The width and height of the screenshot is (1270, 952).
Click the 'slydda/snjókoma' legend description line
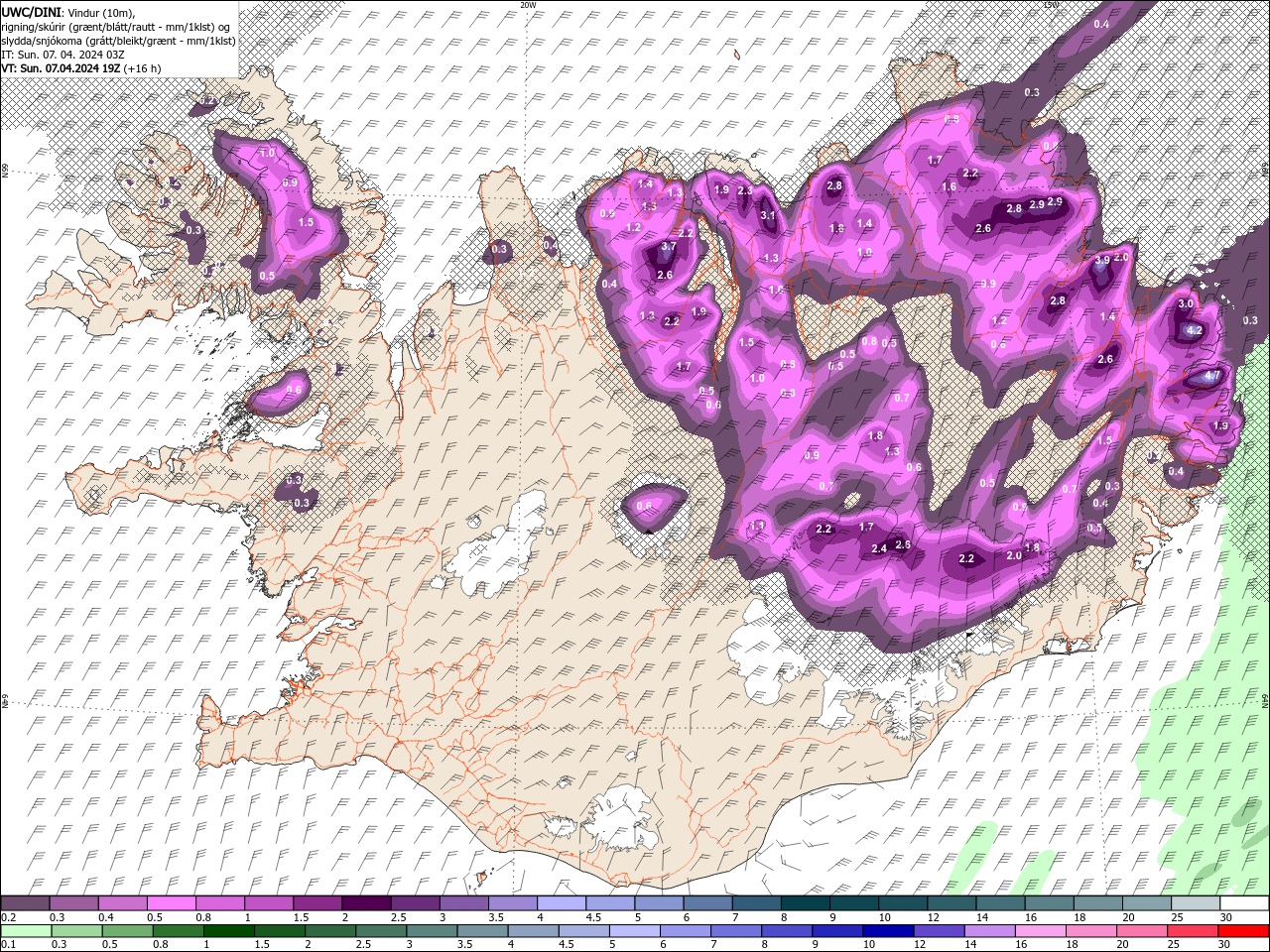point(116,40)
